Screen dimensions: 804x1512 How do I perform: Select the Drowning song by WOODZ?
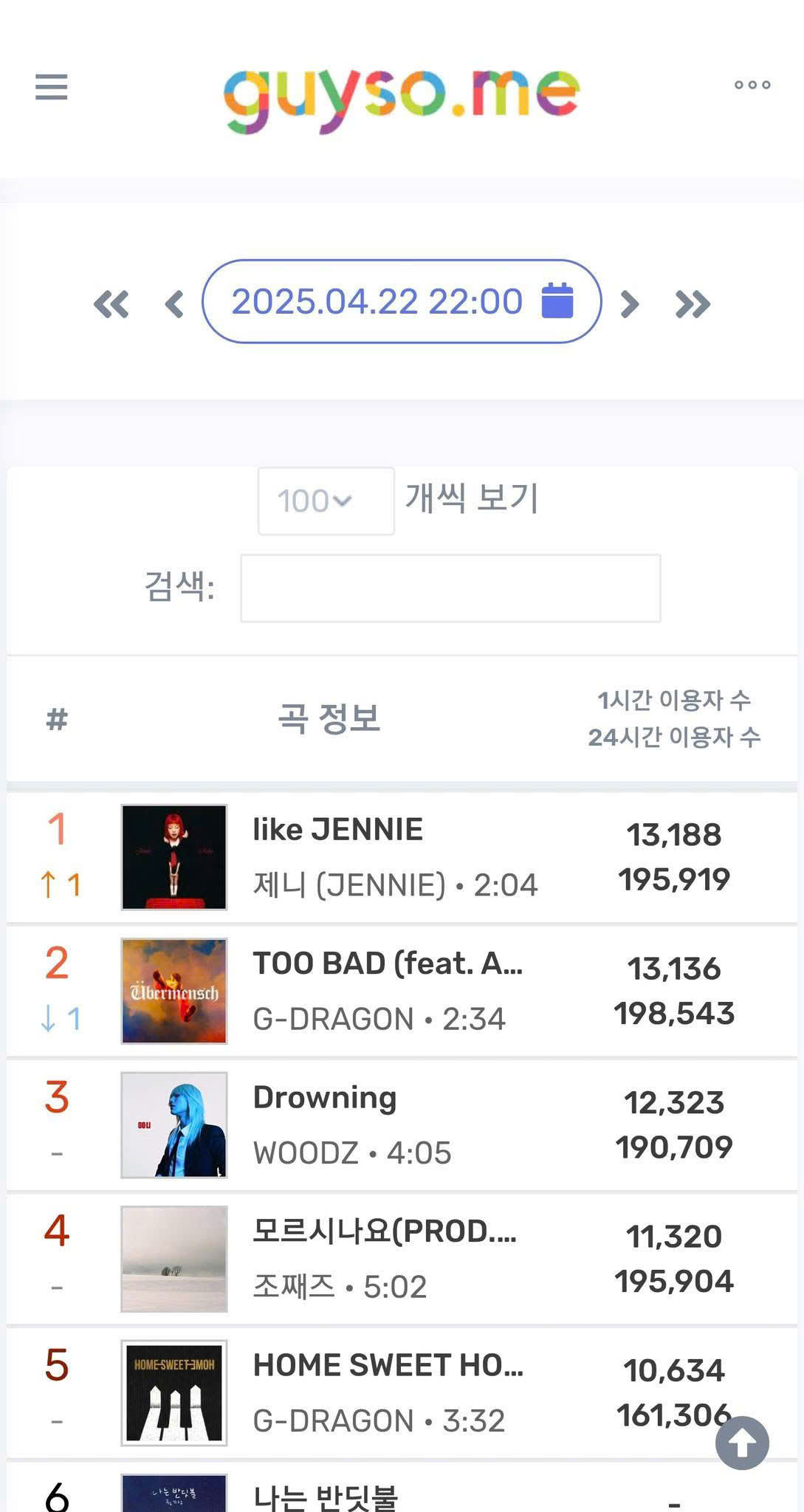click(x=325, y=1098)
